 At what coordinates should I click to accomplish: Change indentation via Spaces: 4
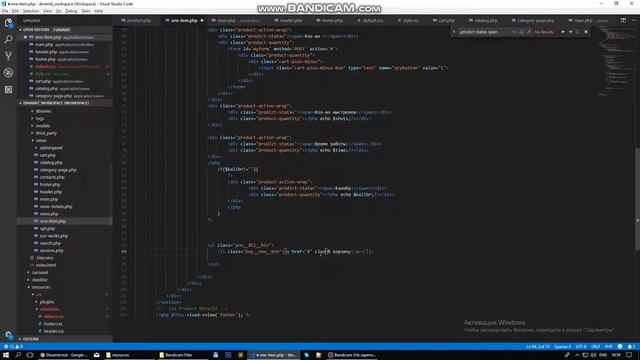[x=562, y=347]
